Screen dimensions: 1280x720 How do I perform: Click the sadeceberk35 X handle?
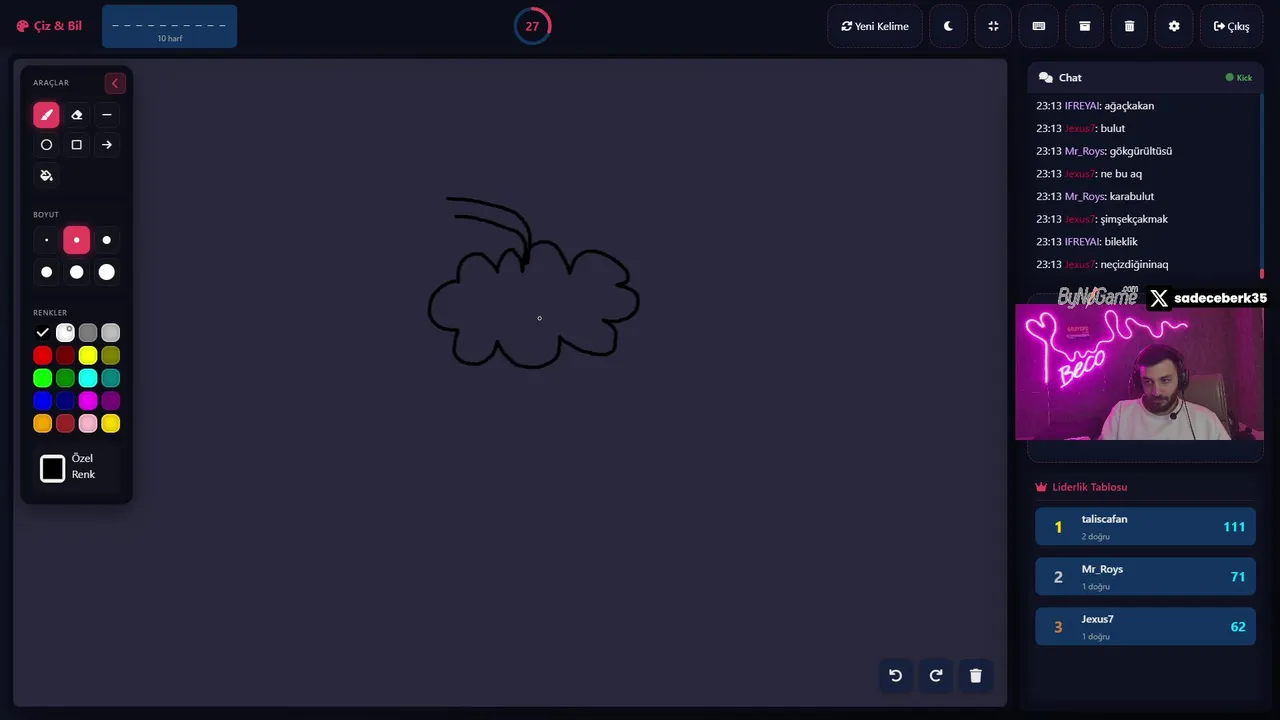(x=1208, y=298)
